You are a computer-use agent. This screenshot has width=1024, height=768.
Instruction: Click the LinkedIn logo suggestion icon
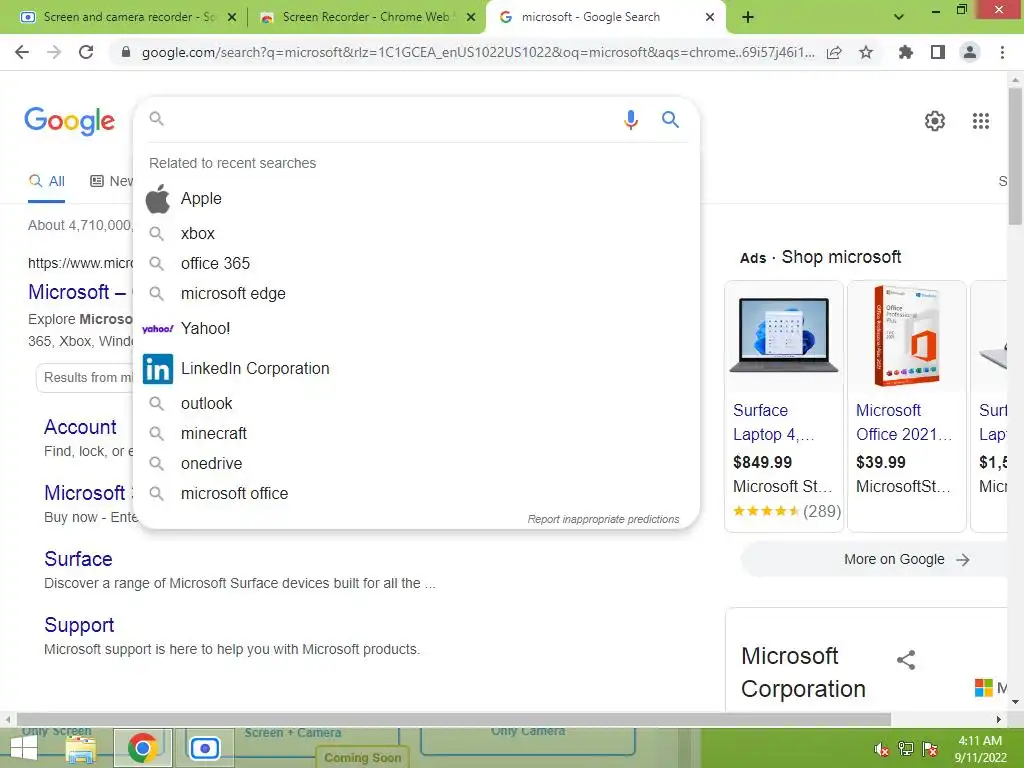tap(157, 368)
